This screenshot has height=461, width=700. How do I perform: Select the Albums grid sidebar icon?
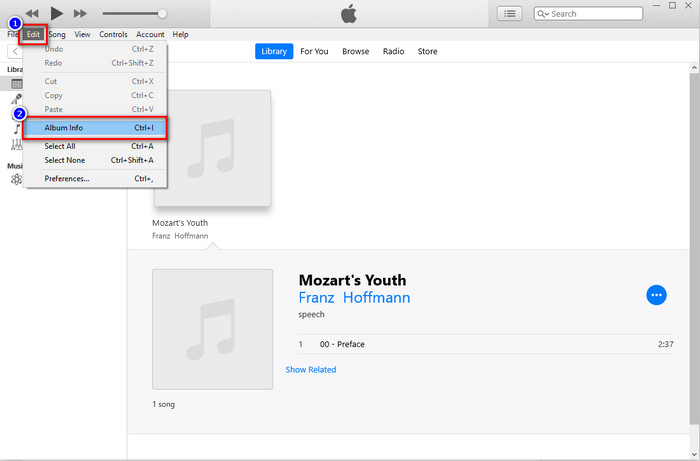click(x=17, y=84)
